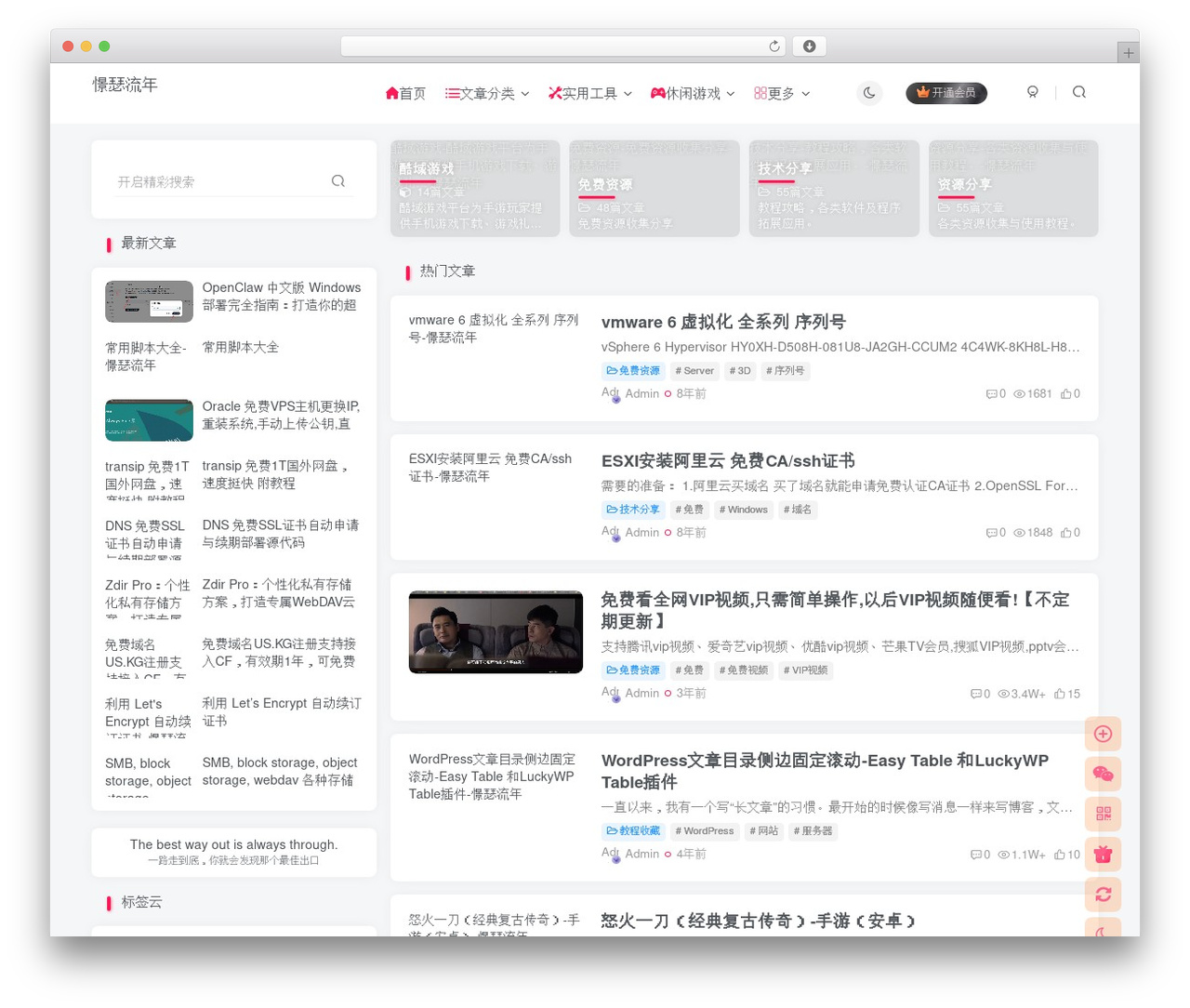Open the 免费资源 category card
The width and height of the screenshot is (1190, 1008).
[654, 188]
